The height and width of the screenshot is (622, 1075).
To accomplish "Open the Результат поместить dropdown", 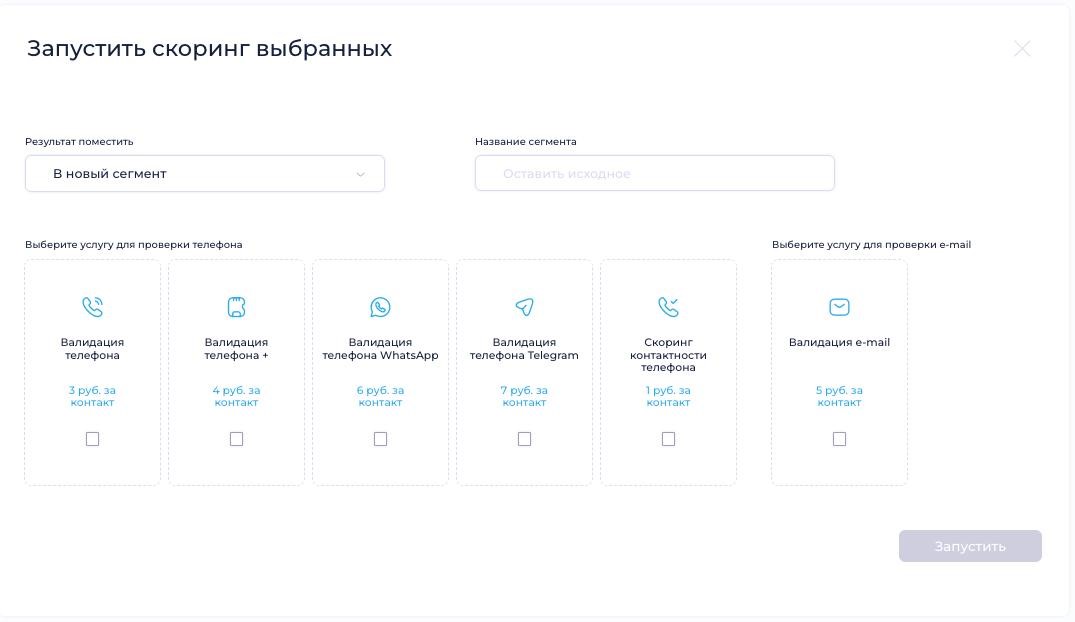I will [x=205, y=174].
